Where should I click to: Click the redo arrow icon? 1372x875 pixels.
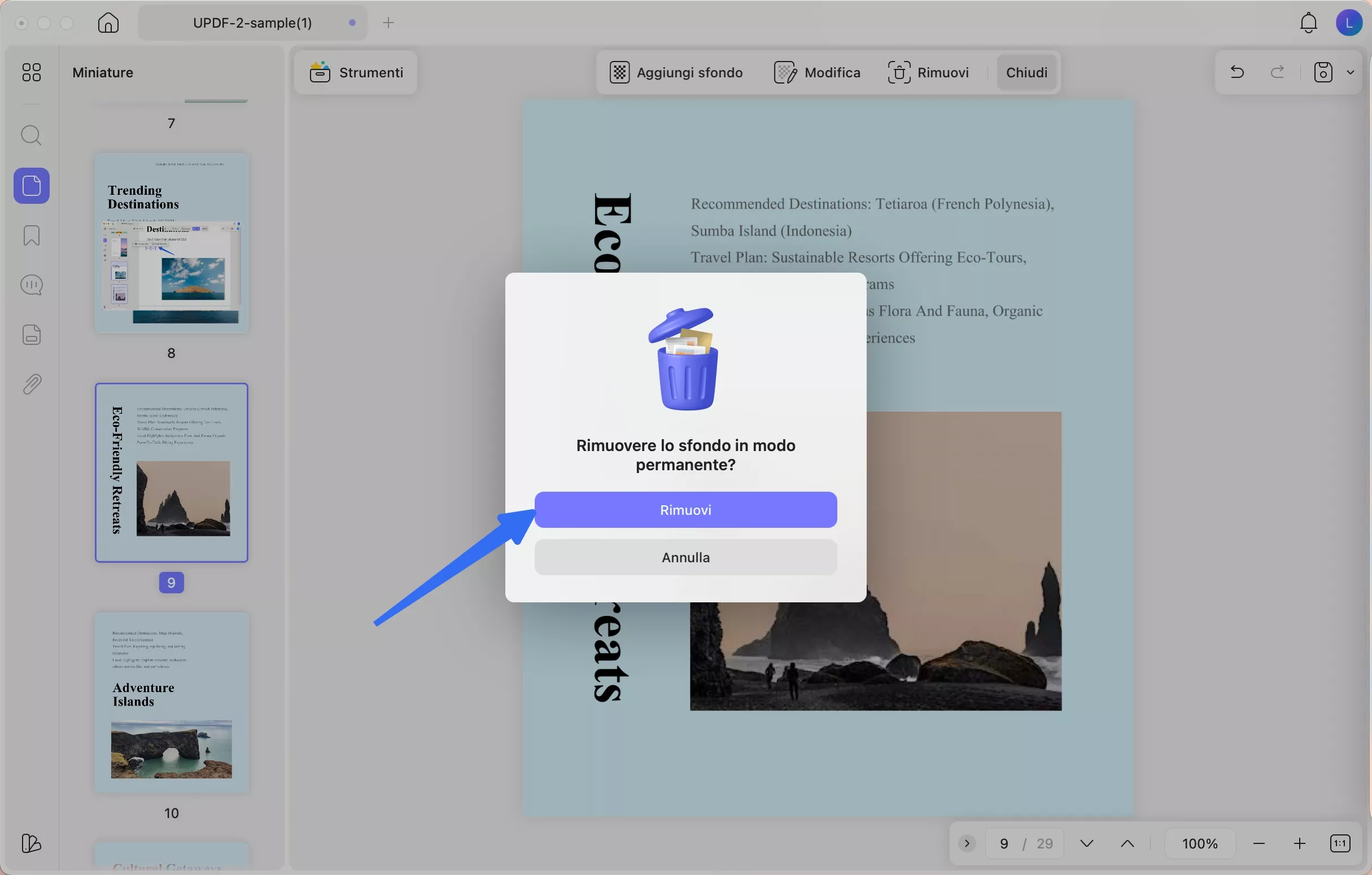1277,72
